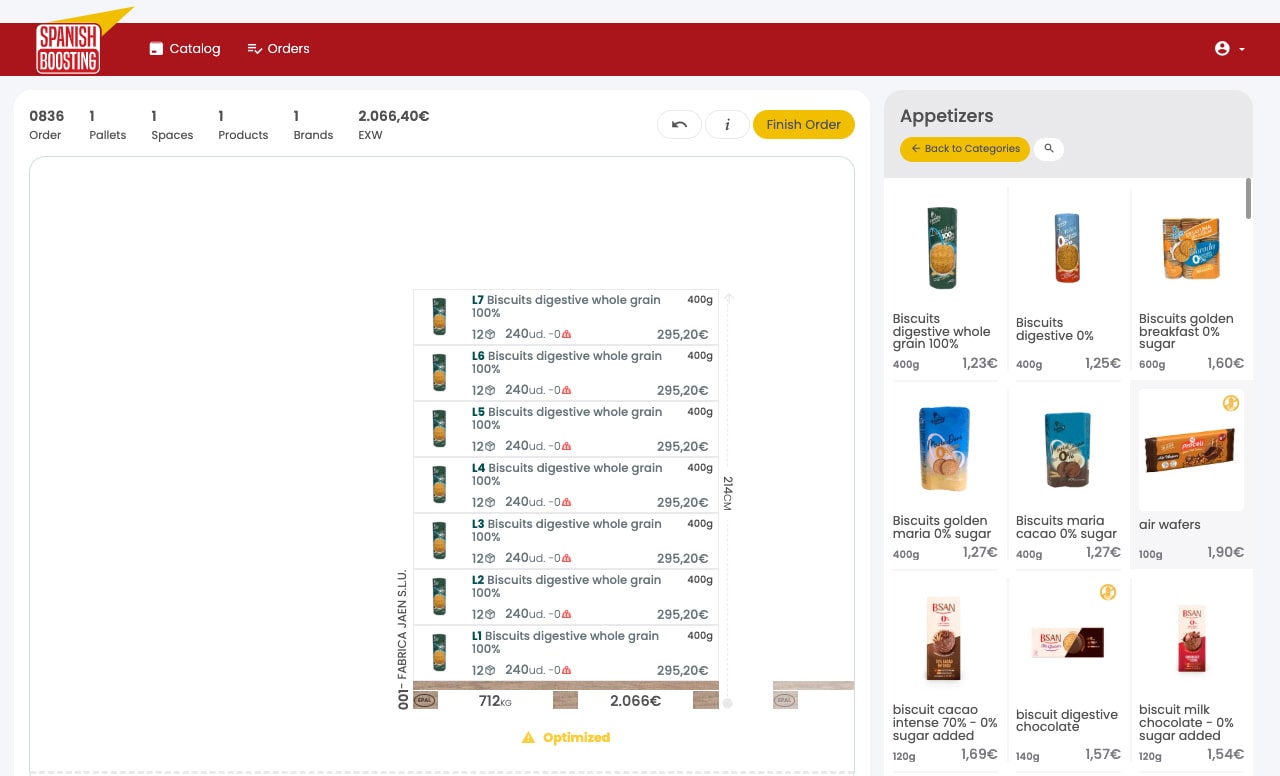The image size is (1280, 776).
Task: Click the empty pallet slot on right
Action: click(812, 696)
